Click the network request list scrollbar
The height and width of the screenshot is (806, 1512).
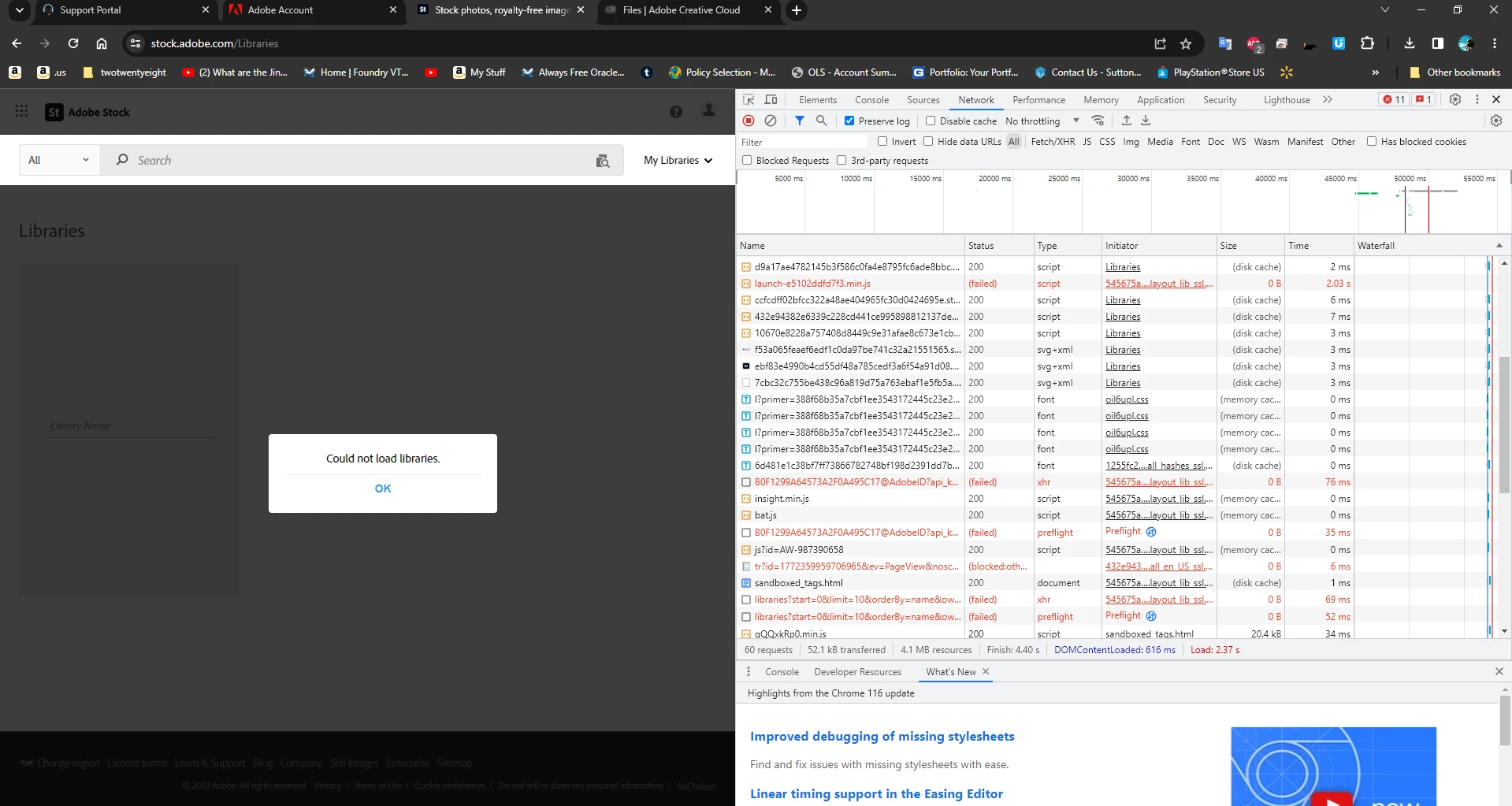[1504, 425]
